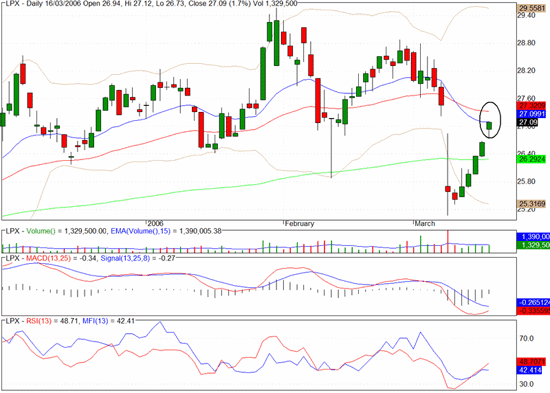This screenshot has height=393, width=550.
Task: Click the 2006 marker on time axis
Action: (155, 224)
